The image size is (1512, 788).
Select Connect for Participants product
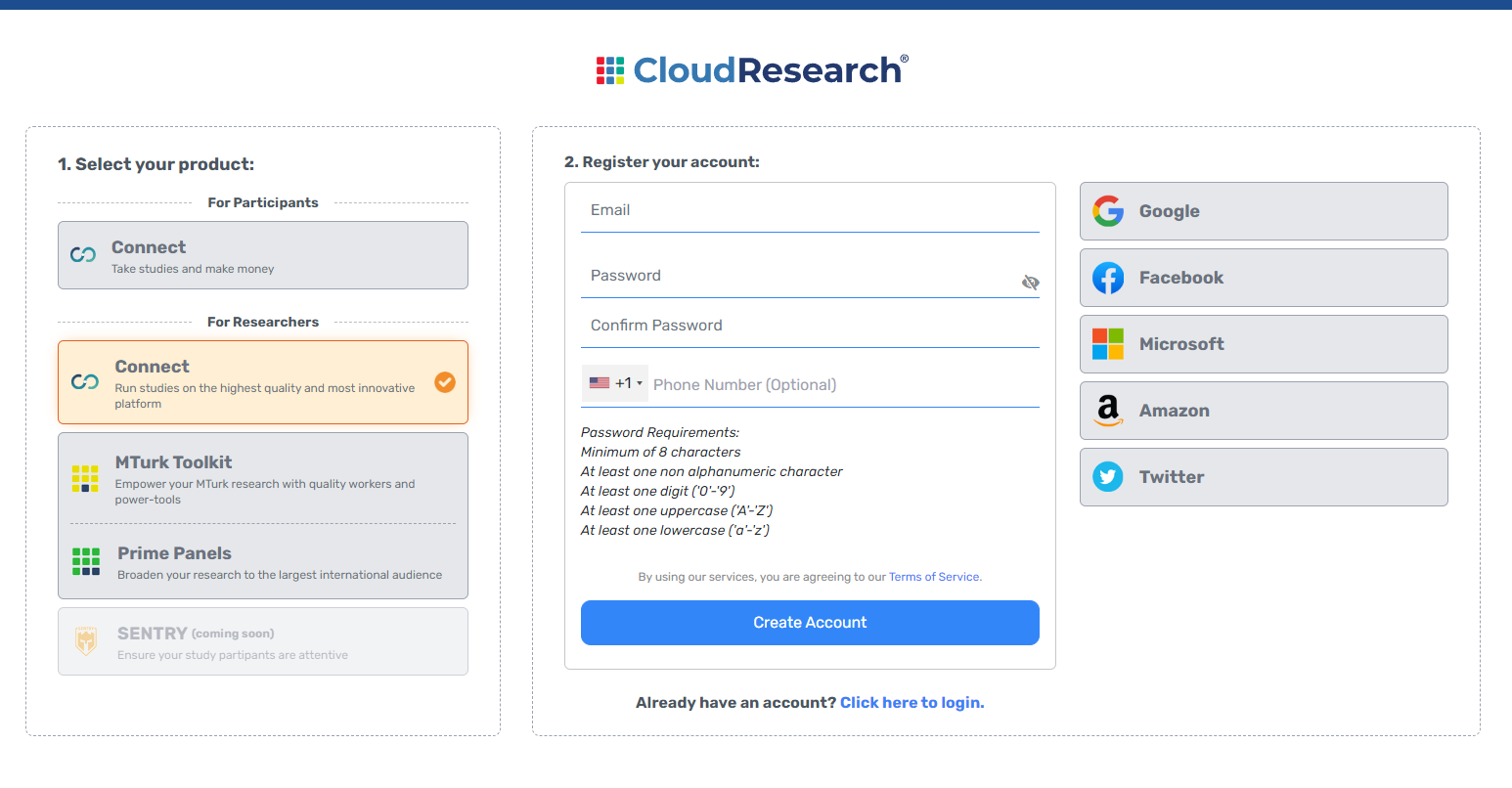point(263,255)
